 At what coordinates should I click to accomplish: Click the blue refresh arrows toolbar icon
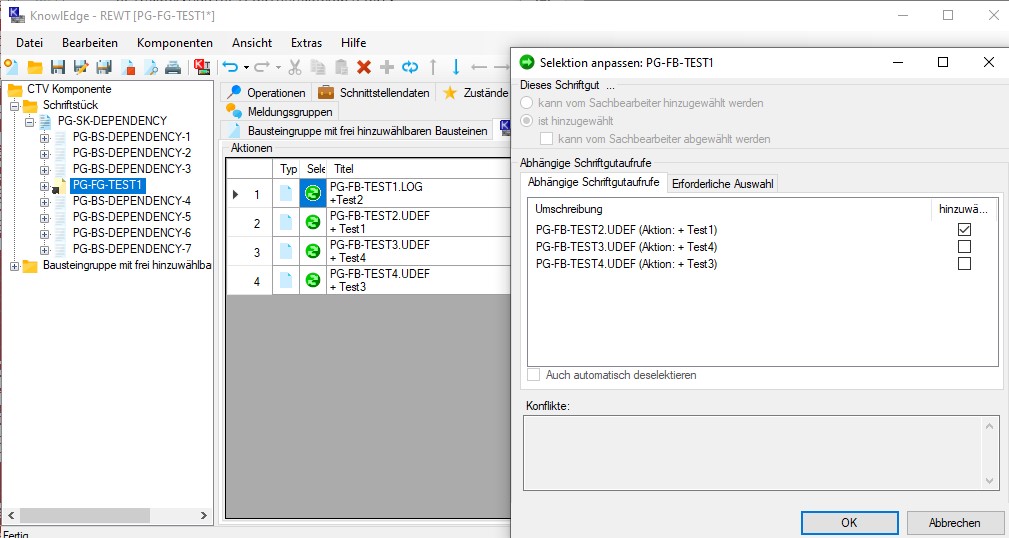[x=410, y=67]
